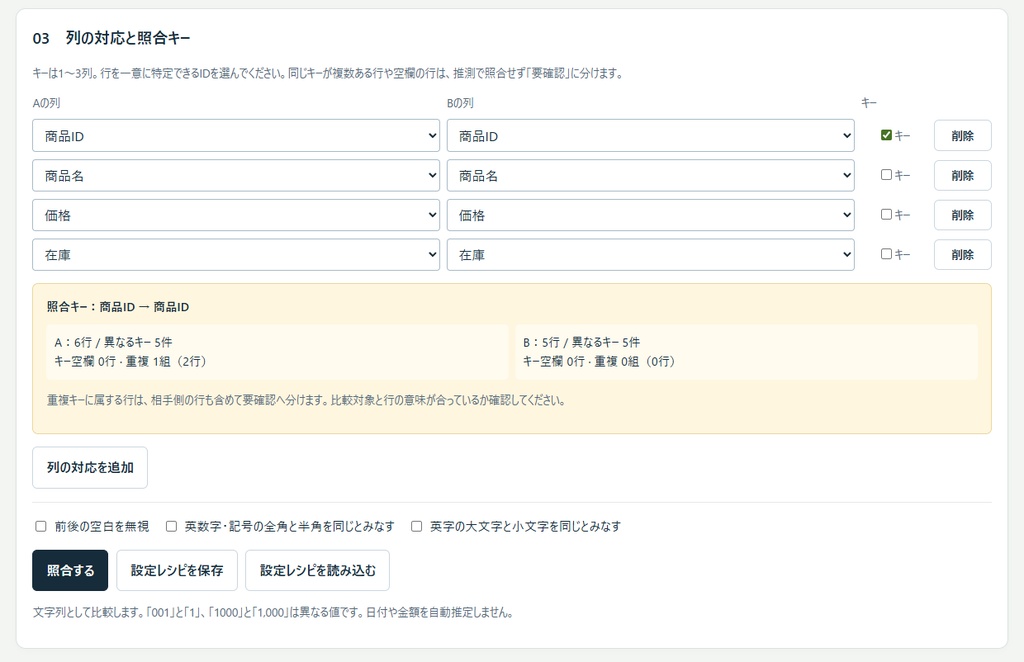Open the Bの列 dropdown showing 商品ID

(650, 136)
